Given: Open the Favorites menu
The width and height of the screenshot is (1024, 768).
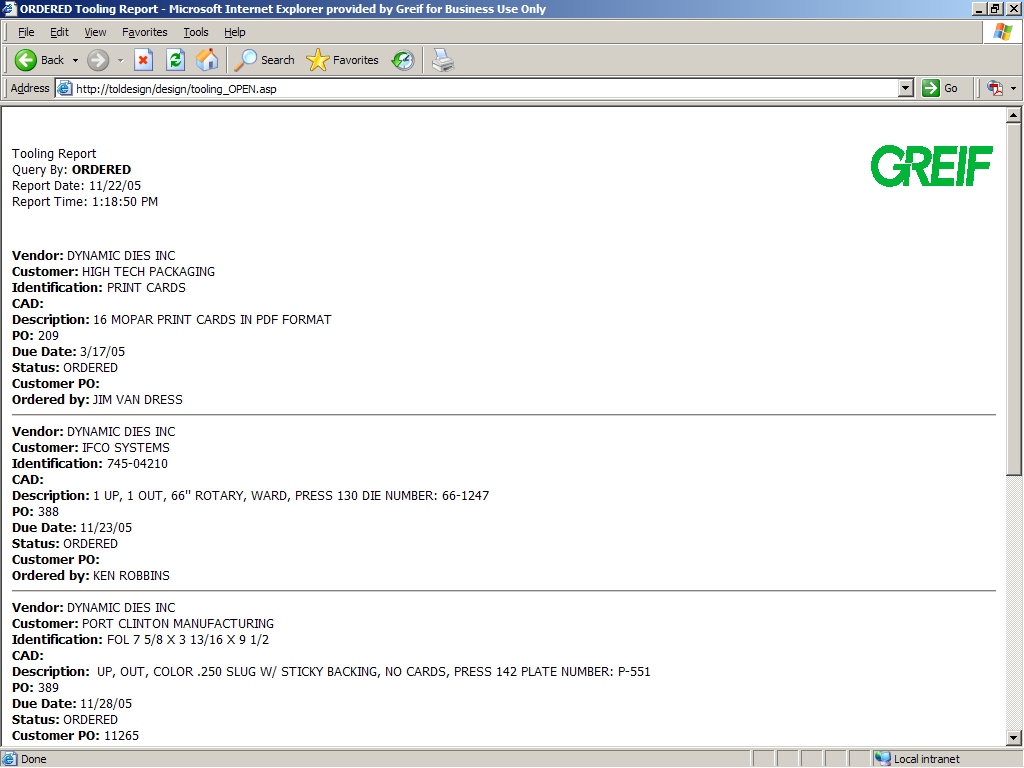Looking at the screenshot, I should point(144,32).
